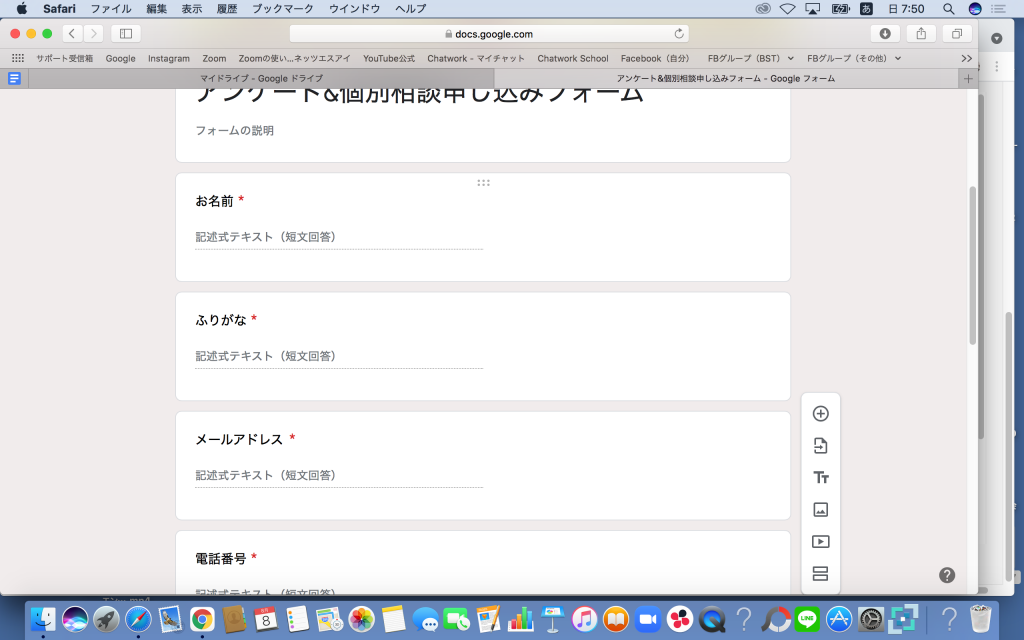Click Safari forward navigation arrow
The width and height of the screenshot is (1024, 640).
93,33
